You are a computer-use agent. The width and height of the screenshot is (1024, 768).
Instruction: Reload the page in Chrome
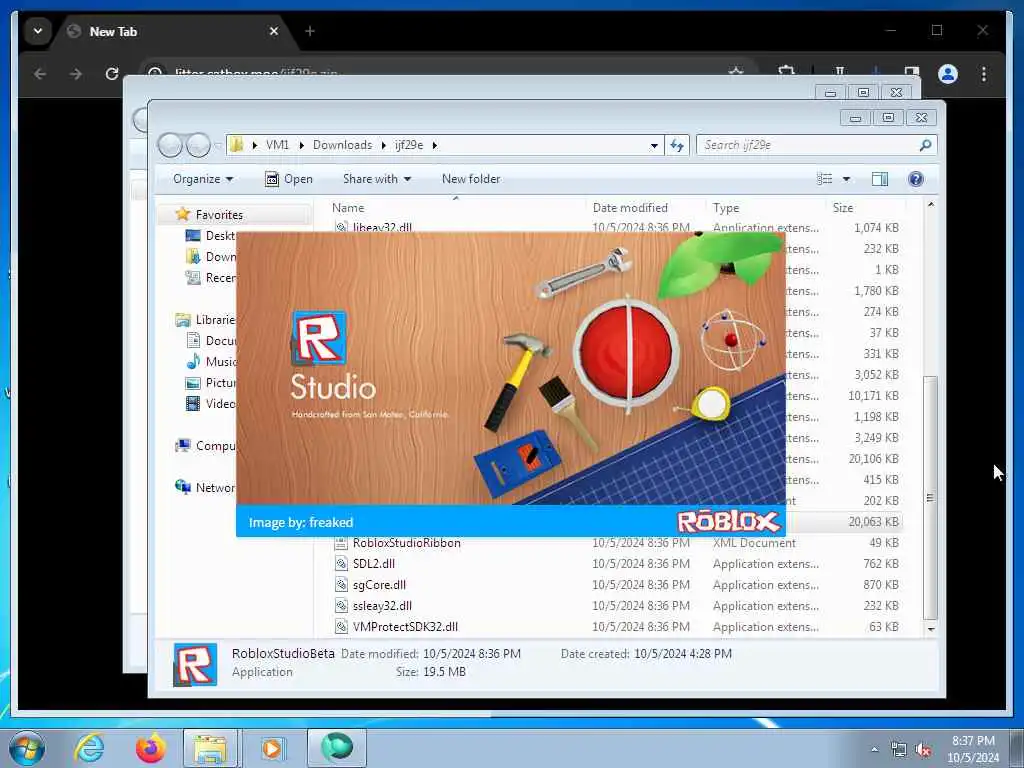[112, 74]
